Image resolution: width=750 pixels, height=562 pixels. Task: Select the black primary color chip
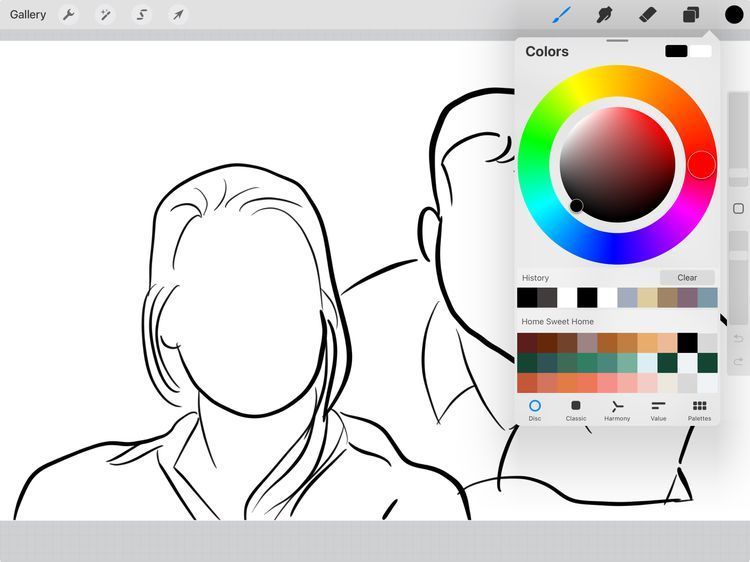coord(676,51)
